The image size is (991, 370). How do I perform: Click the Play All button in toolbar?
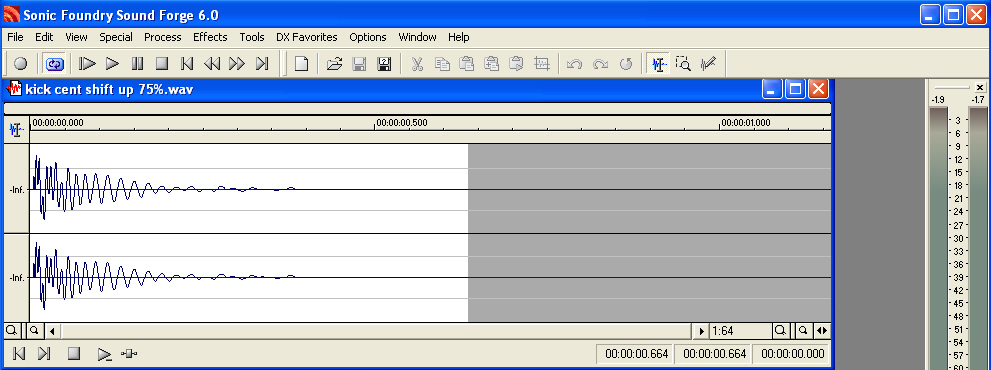click(87, 63)
